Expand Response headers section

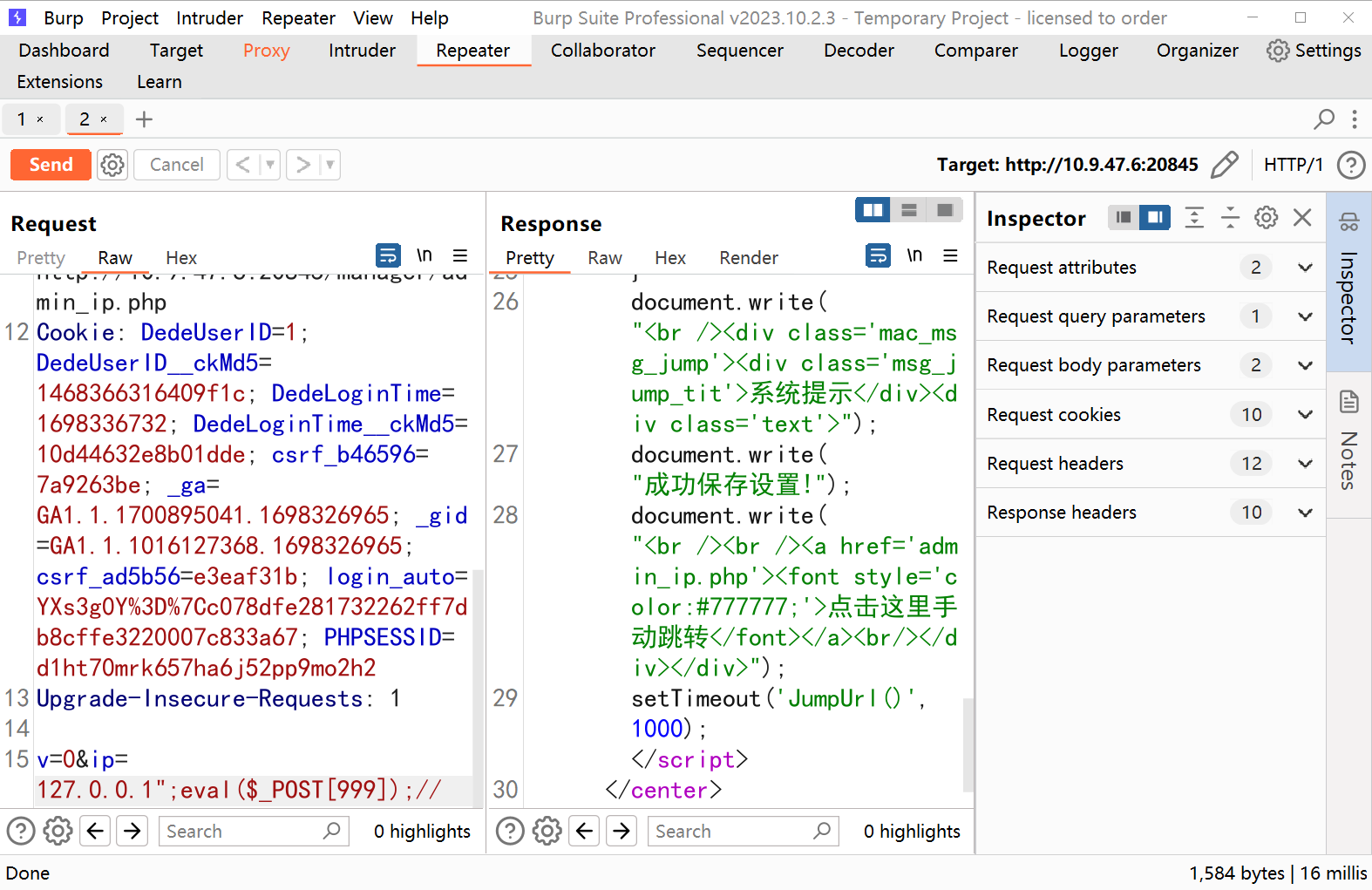pyautogui.click(x=1151, y=513)
